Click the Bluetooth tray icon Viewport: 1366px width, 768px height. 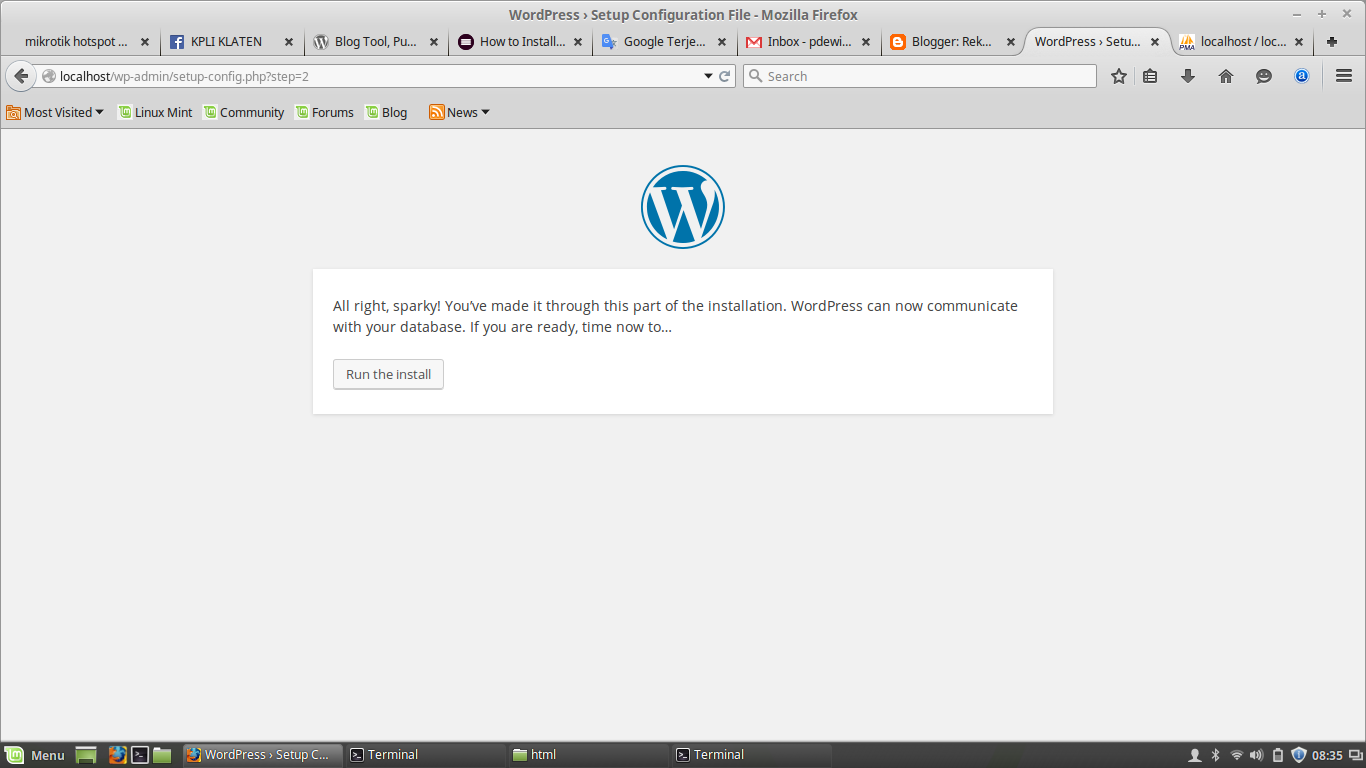pyautogui.click(x=1216, y=755)
